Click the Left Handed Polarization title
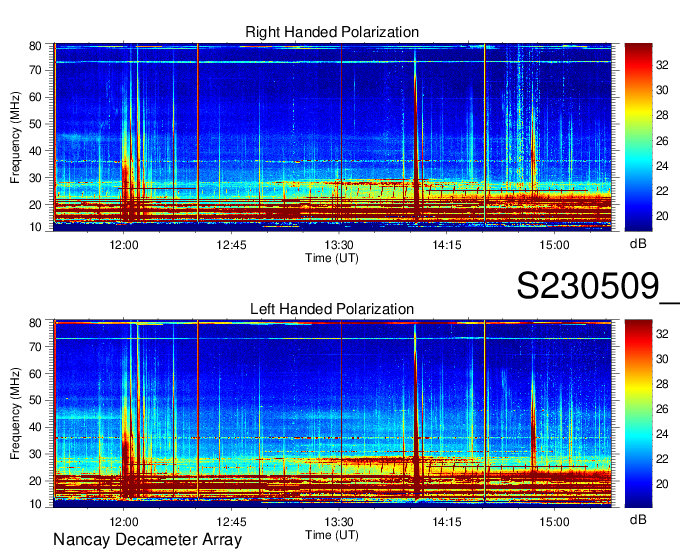Screen dimensions: 680x552 click(332, 309)
